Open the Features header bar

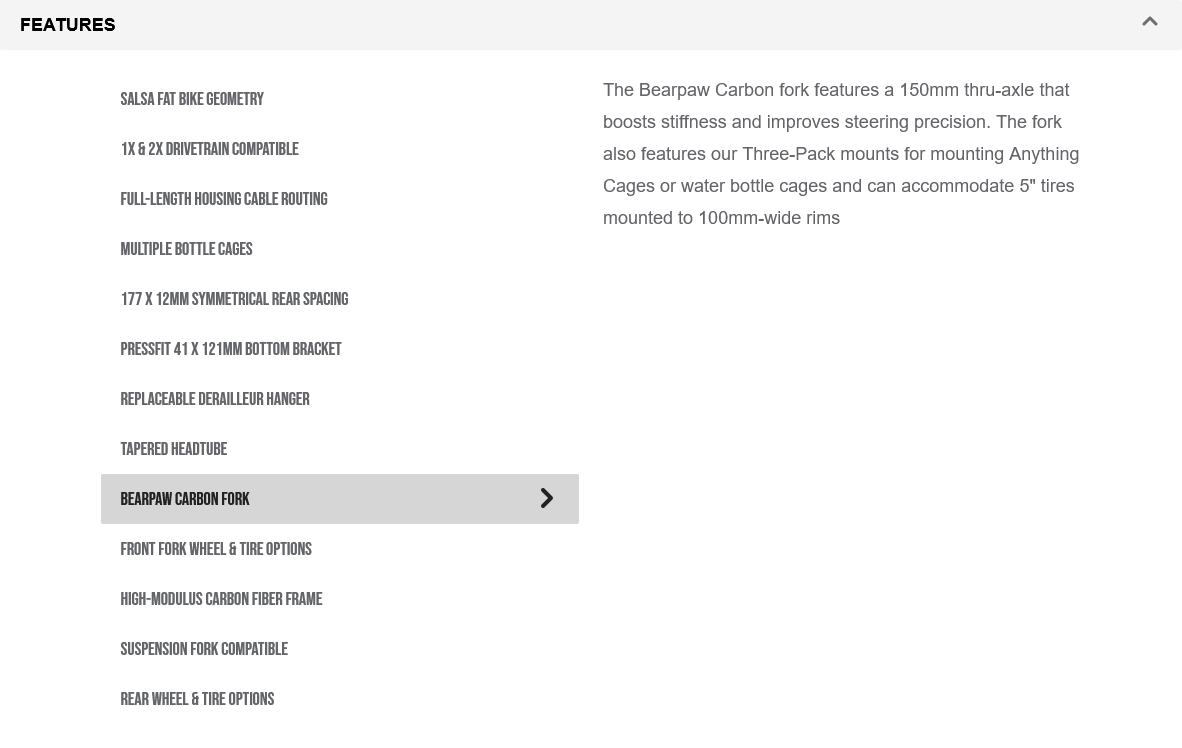591,25
